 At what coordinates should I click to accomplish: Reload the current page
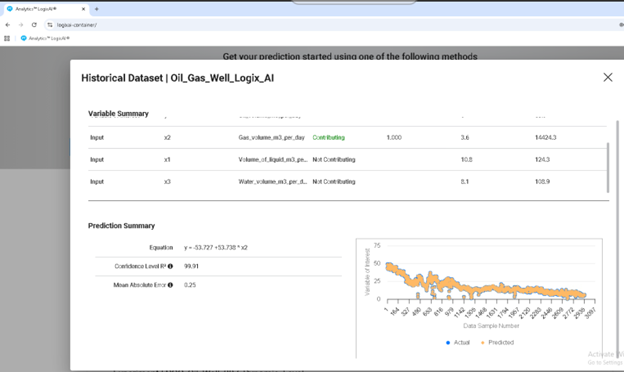(34, 25)
